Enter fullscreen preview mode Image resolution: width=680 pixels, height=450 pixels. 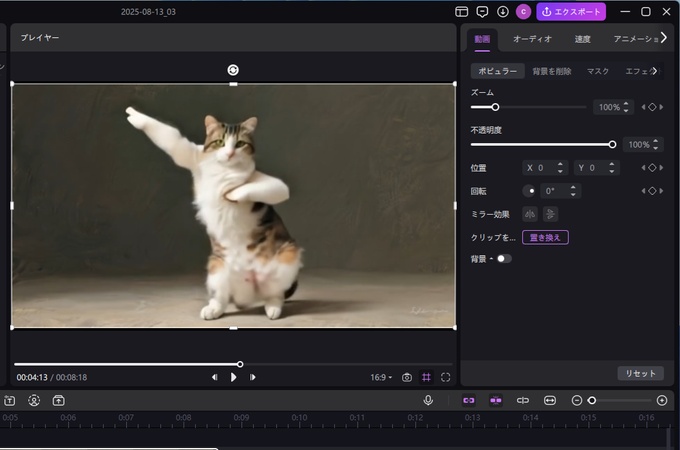coord(445,377)
